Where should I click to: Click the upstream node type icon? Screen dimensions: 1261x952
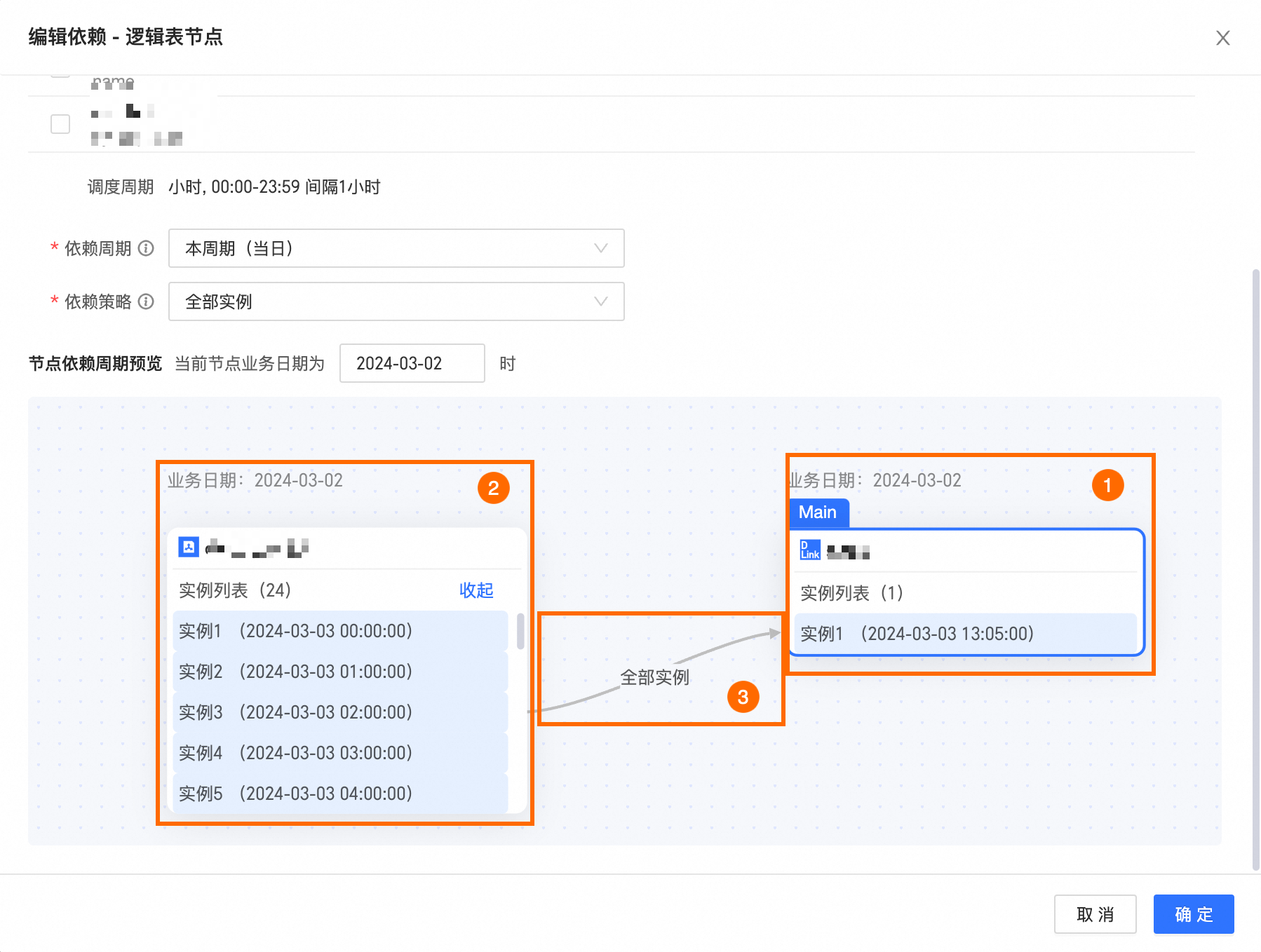pos(189,547)
